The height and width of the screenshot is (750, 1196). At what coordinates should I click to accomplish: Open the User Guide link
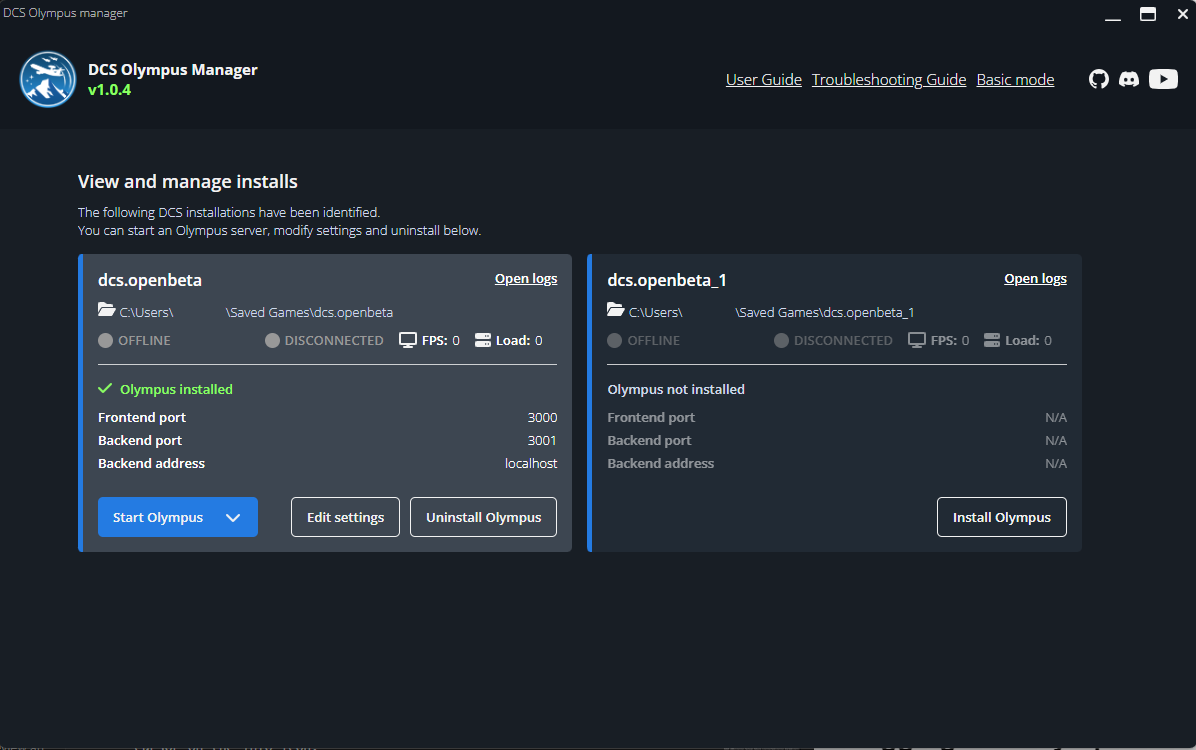point(763,80)
